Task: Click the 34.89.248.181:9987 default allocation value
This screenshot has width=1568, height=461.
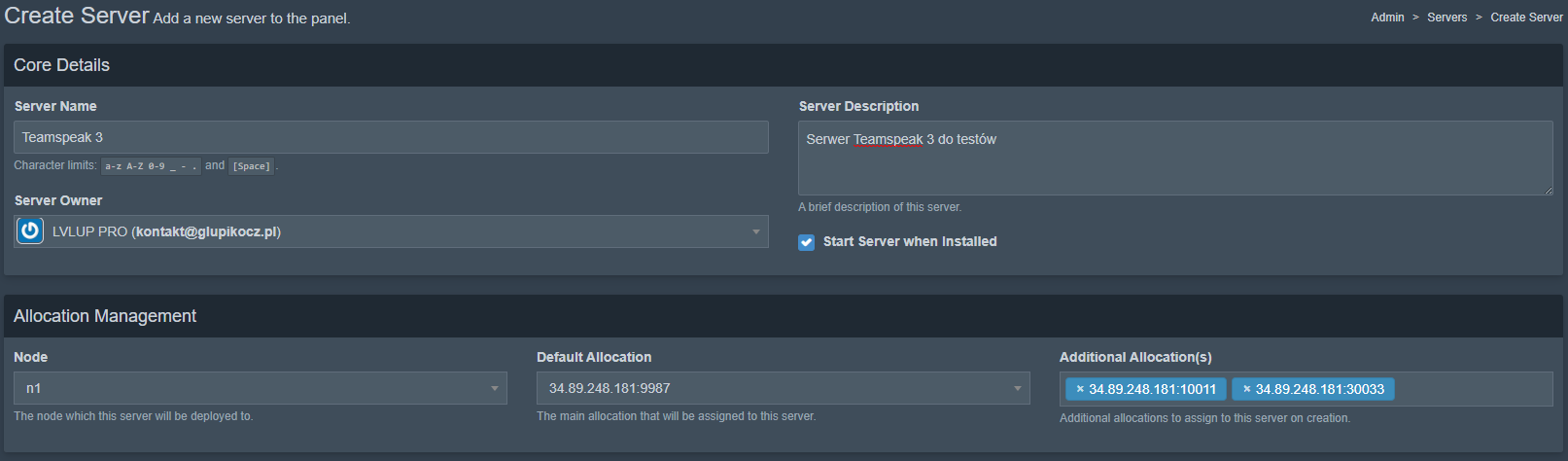Action: (610, 388)
